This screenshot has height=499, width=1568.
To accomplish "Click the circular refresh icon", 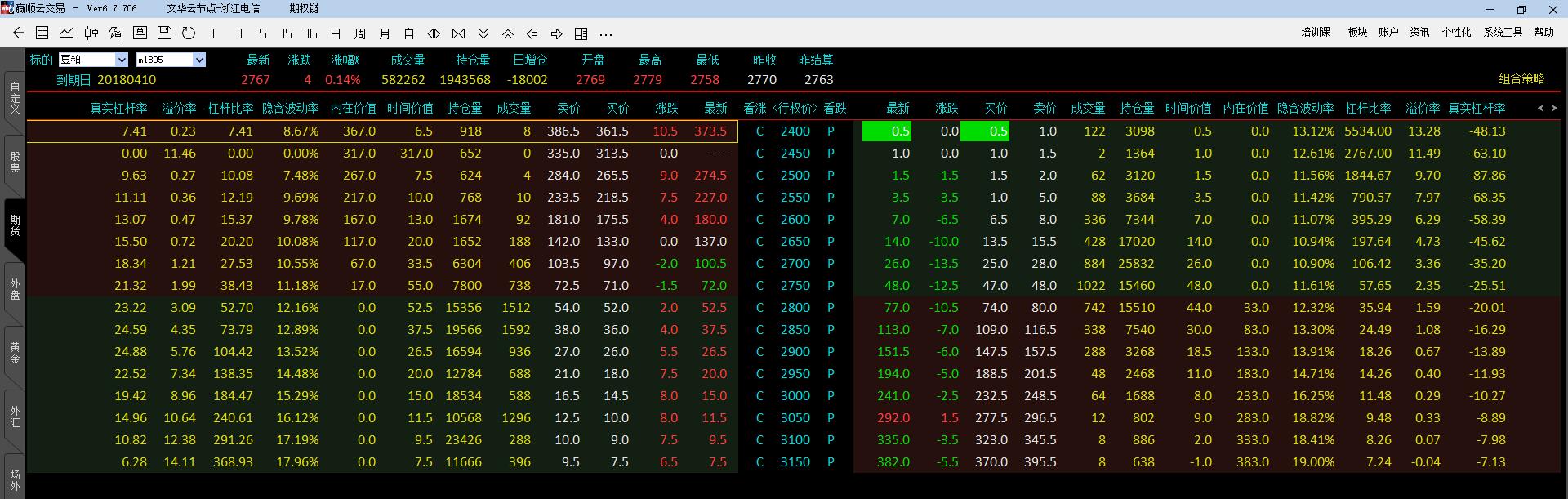I will click(x=189, y=33).
